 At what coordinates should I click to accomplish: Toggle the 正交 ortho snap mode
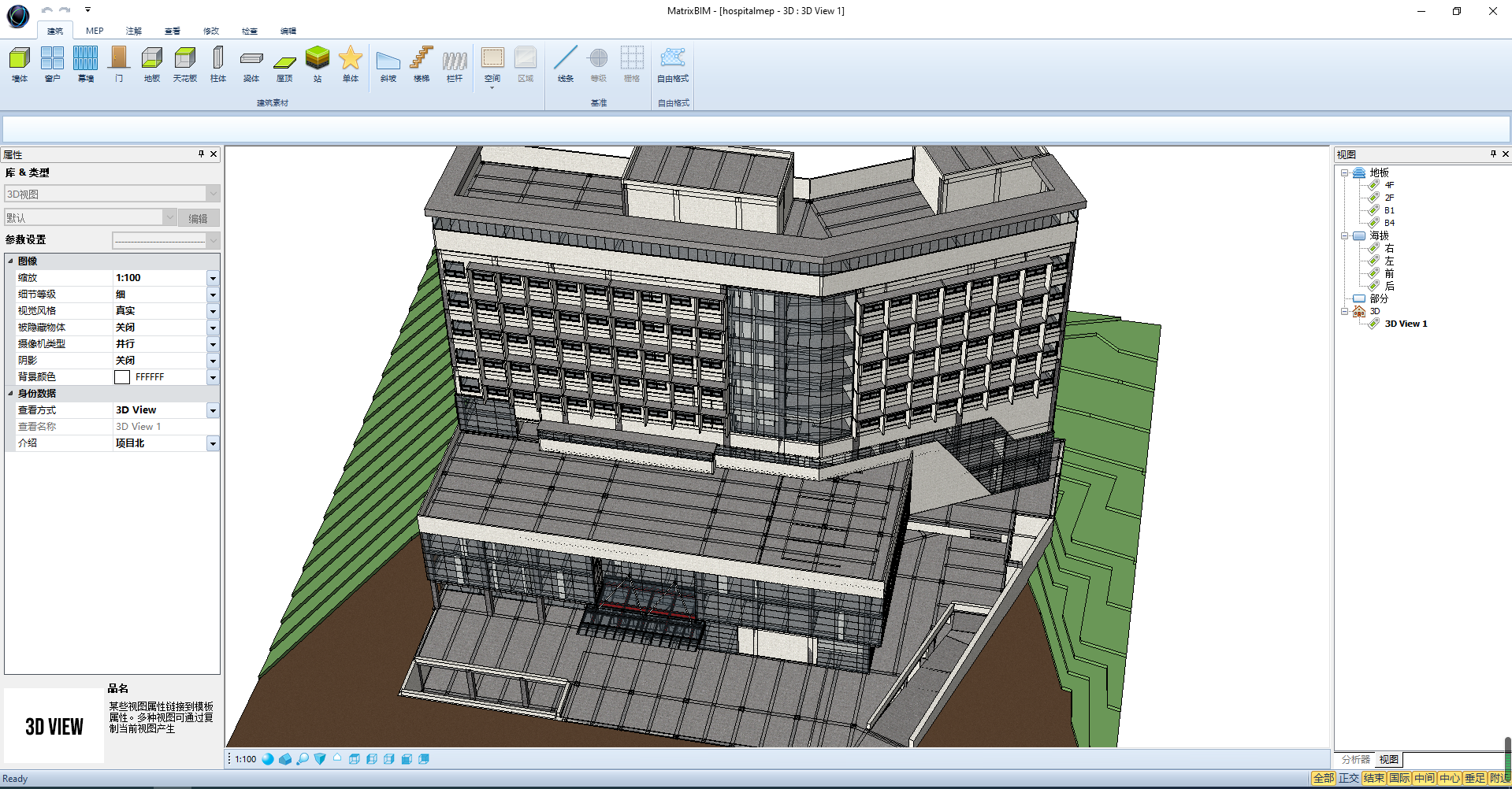[x=1349, y=778]
